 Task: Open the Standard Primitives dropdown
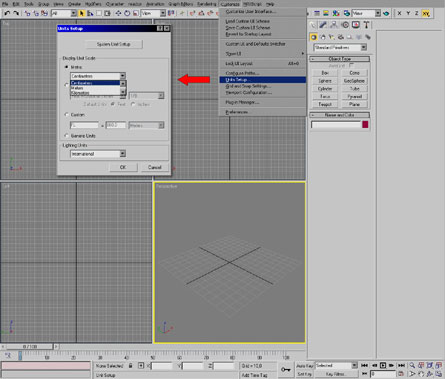click(x=340, y=47)
